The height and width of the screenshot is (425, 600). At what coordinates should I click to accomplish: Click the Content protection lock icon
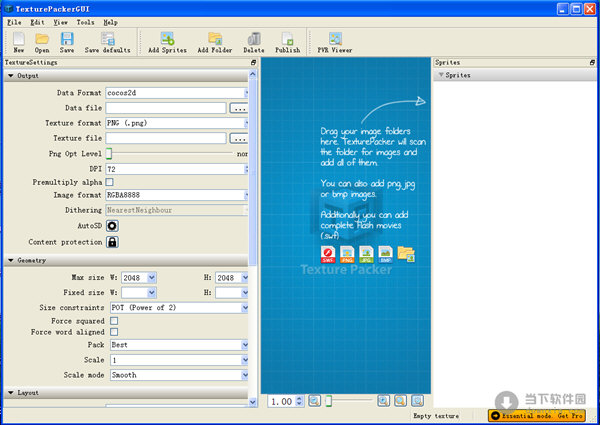click(112, 242)
